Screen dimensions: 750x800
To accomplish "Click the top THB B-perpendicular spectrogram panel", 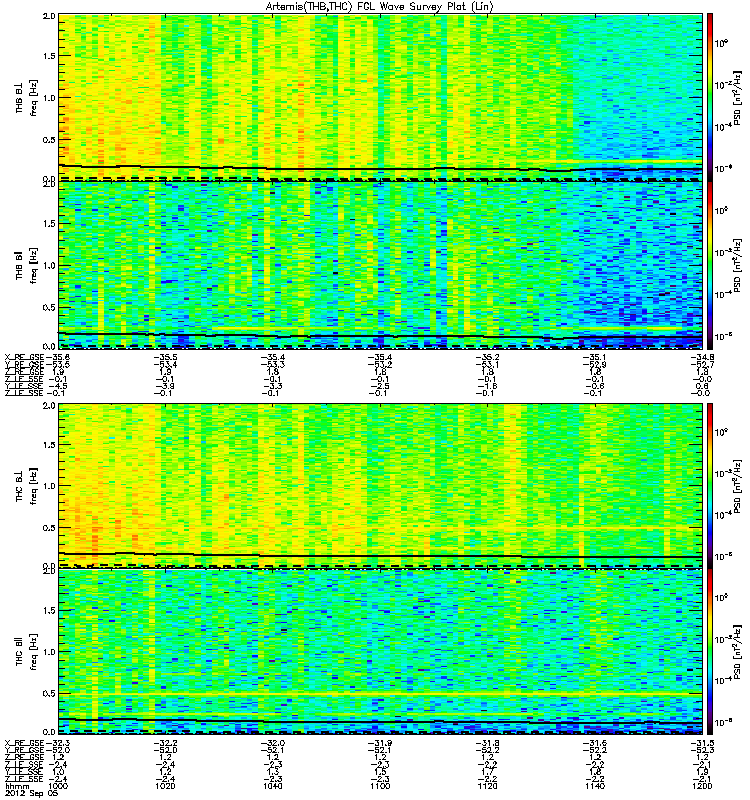I will (380, 97).
